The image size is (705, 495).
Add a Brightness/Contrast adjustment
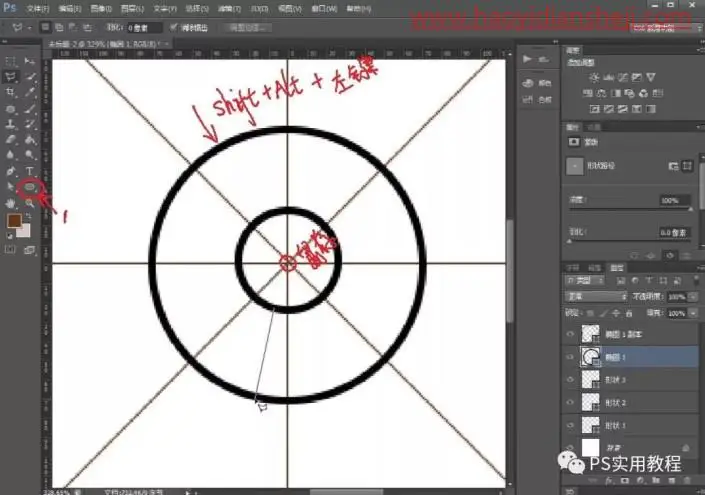pos(594,78)
